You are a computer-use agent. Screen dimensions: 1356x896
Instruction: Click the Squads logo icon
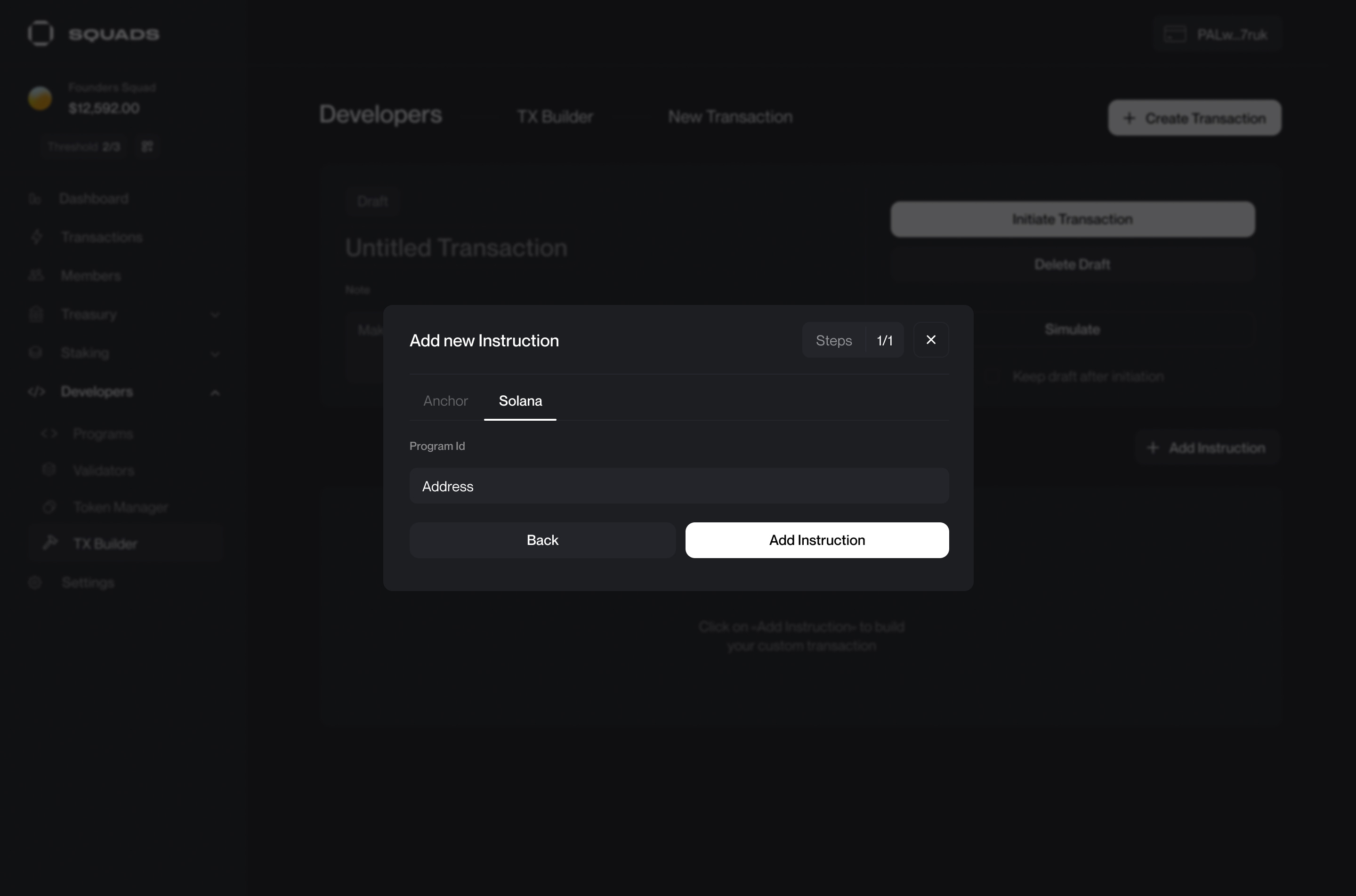click(40, 33)
